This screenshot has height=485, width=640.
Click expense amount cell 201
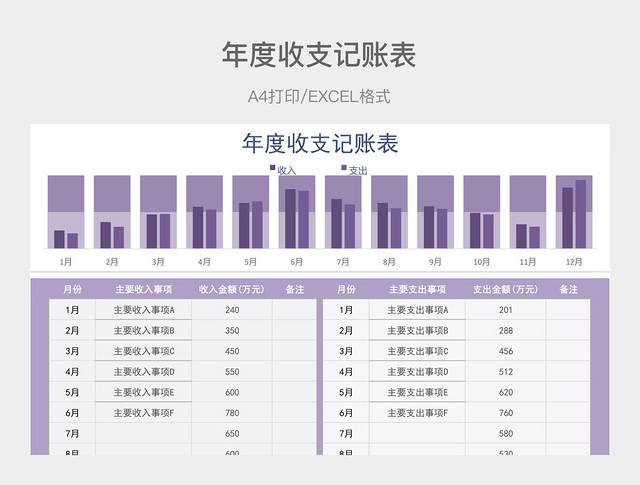506,310
